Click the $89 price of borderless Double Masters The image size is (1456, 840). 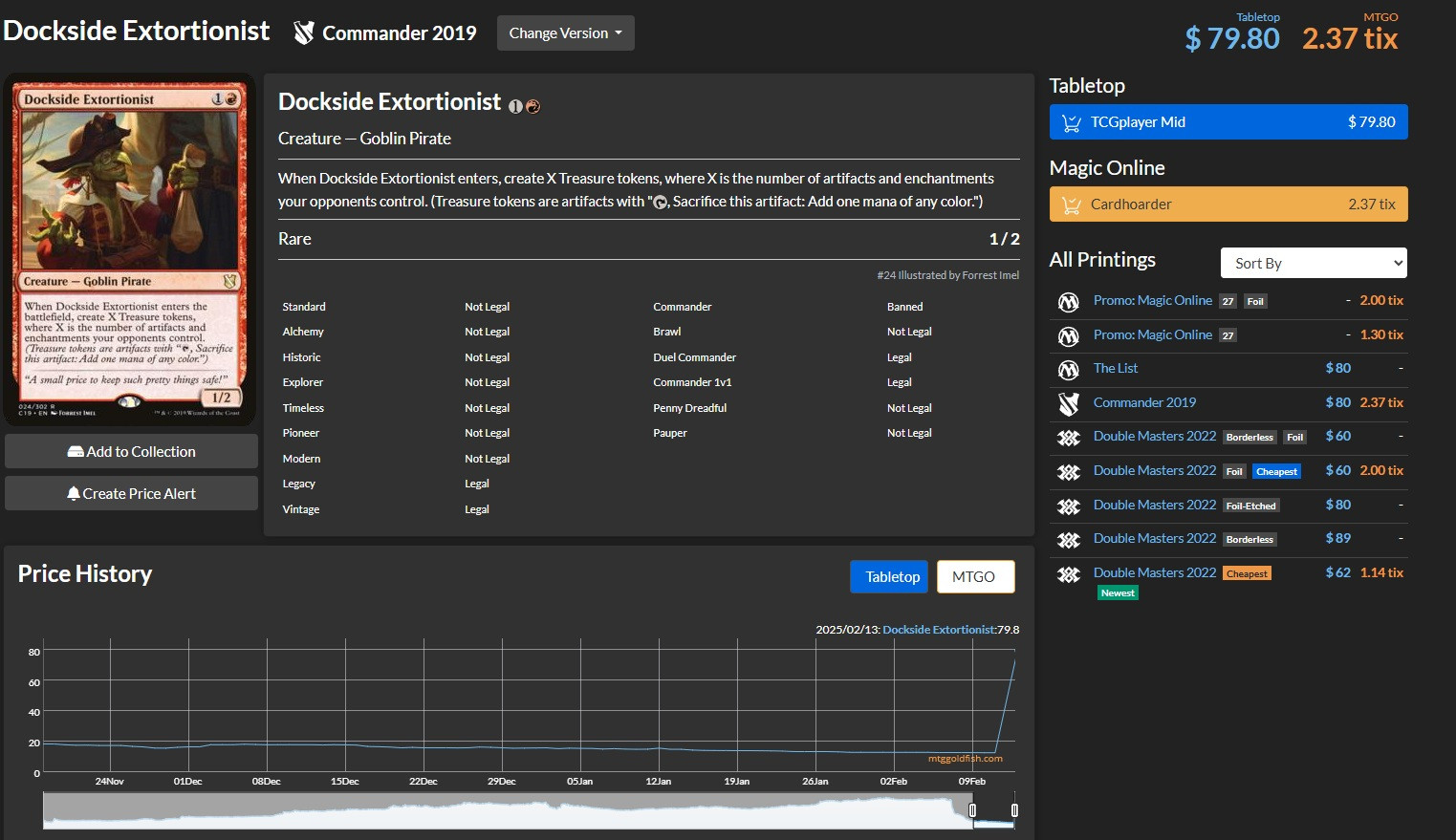click(1337, 538)
